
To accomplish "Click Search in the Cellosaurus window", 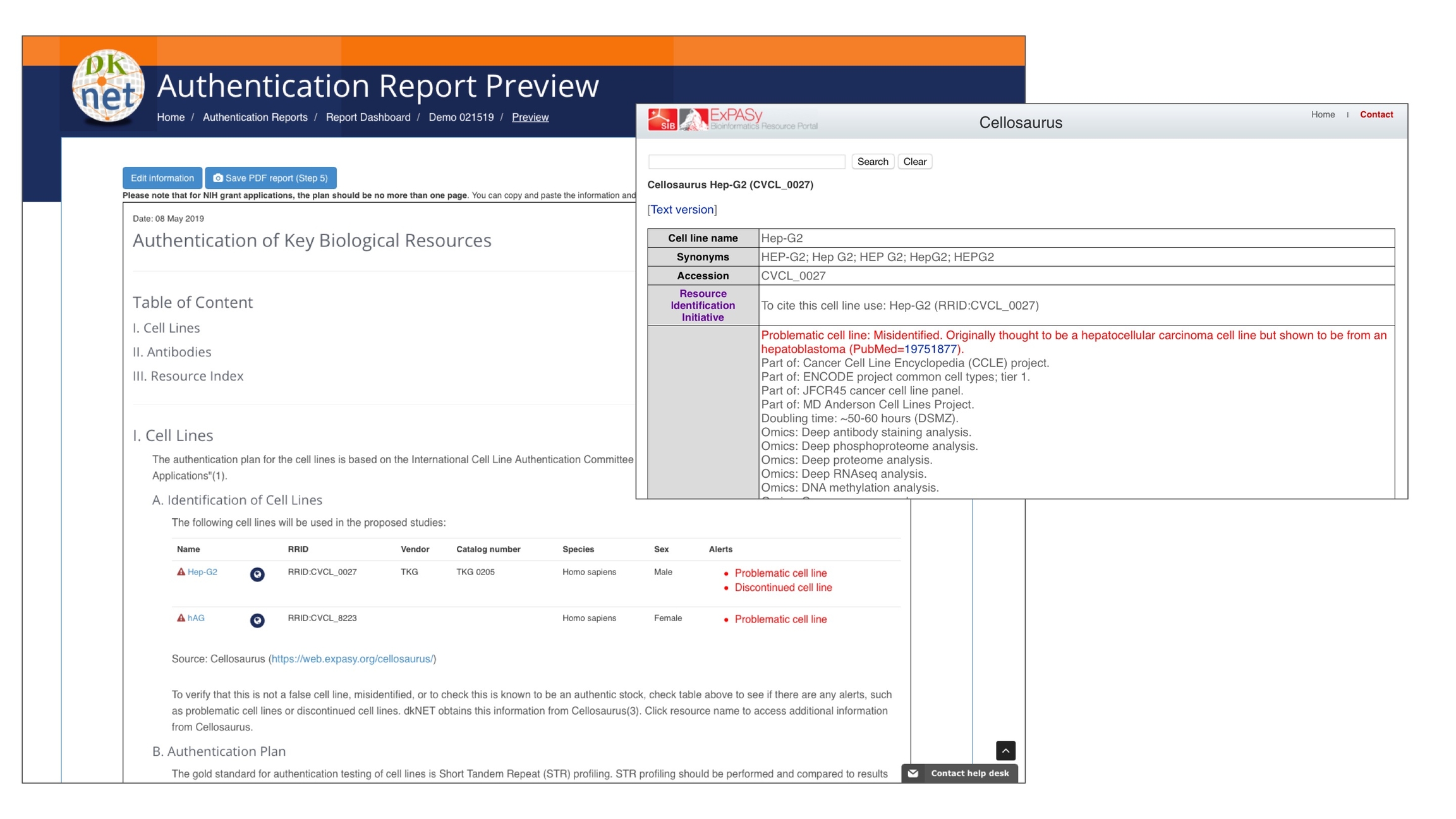I will (x=872, y=162).
